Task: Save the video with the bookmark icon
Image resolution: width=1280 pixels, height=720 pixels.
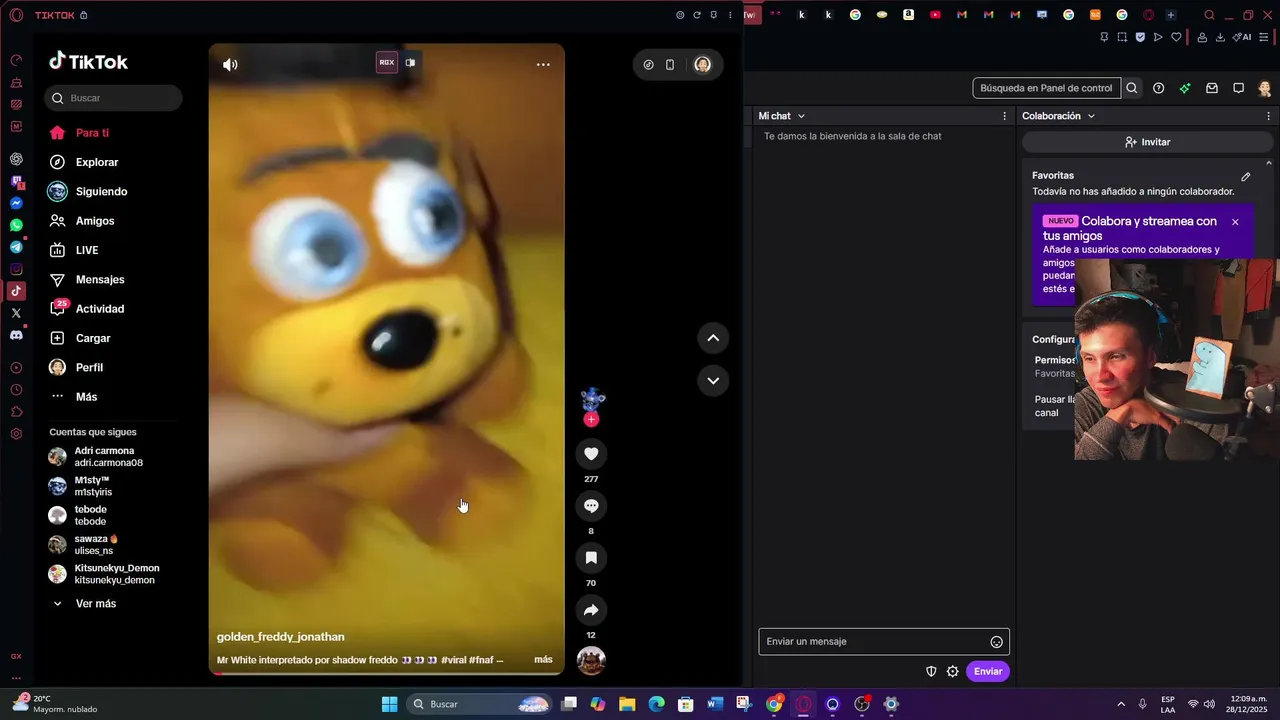Action: pyautogui.click(x=591, y=558)
